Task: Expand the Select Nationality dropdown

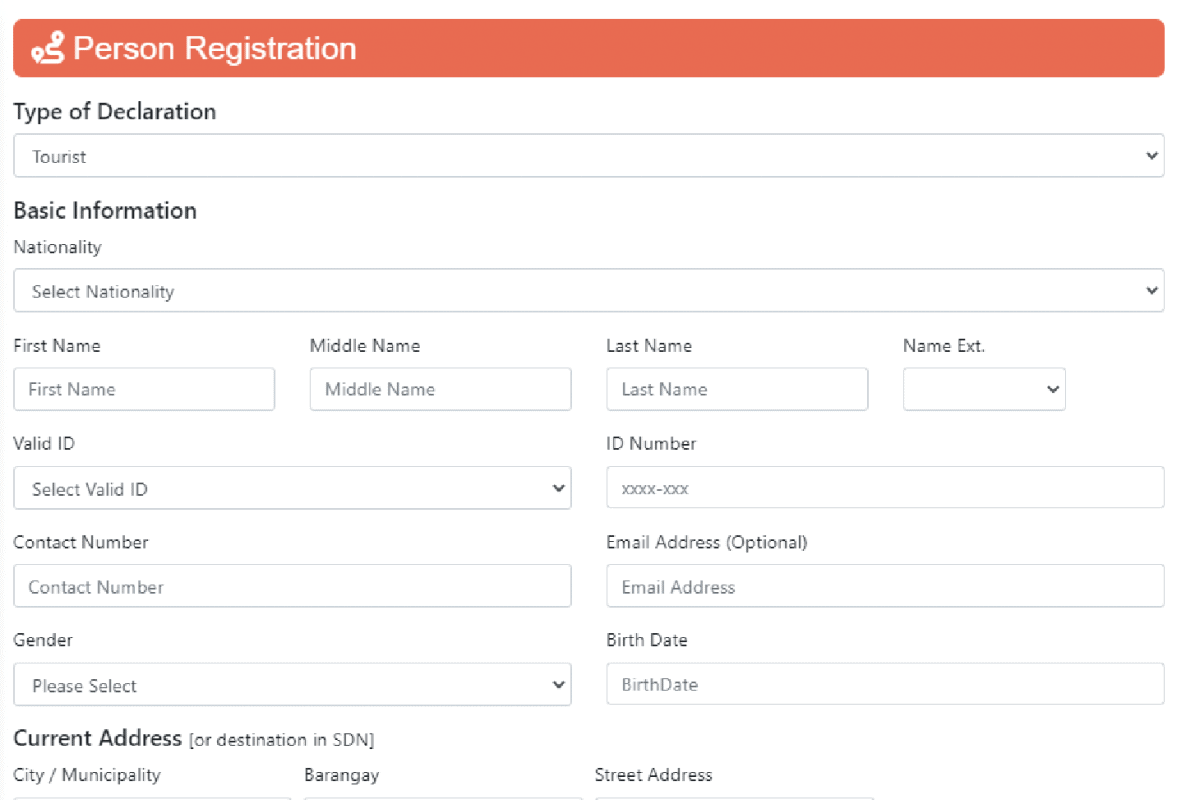Action: point(588,291)
